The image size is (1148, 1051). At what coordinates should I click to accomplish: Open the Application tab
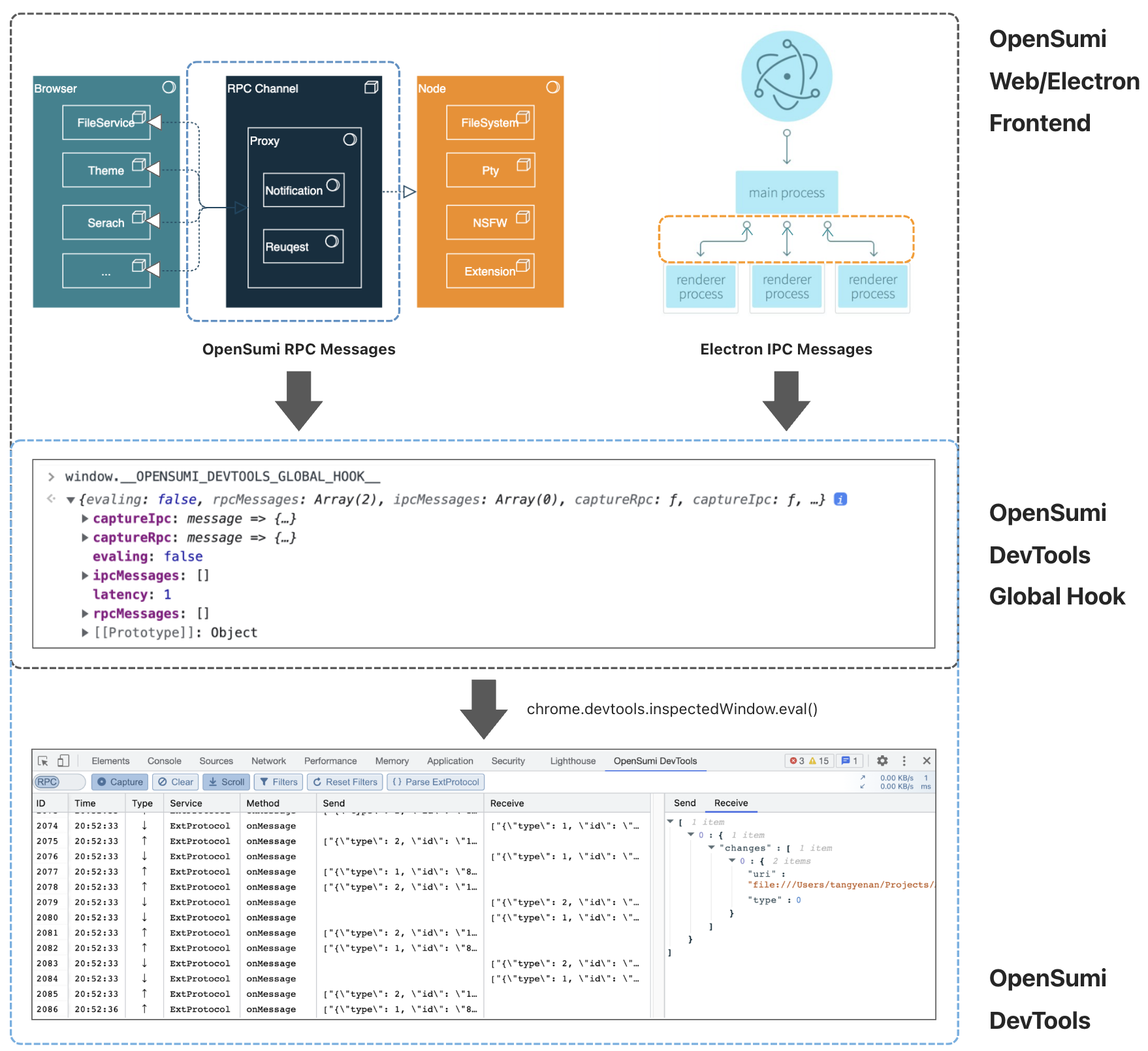[x=450, y=761]
